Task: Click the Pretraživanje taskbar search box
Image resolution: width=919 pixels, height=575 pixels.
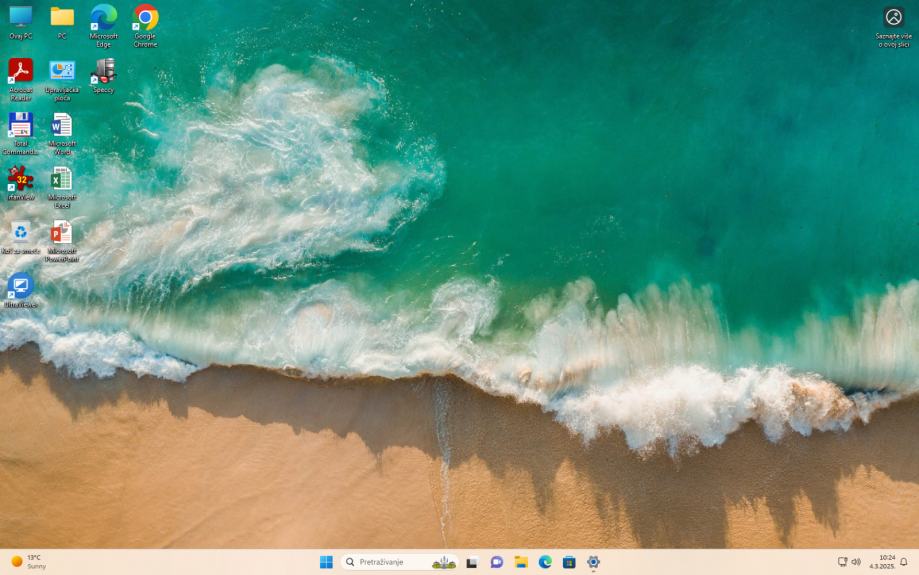Action: [x=400, y=562]
